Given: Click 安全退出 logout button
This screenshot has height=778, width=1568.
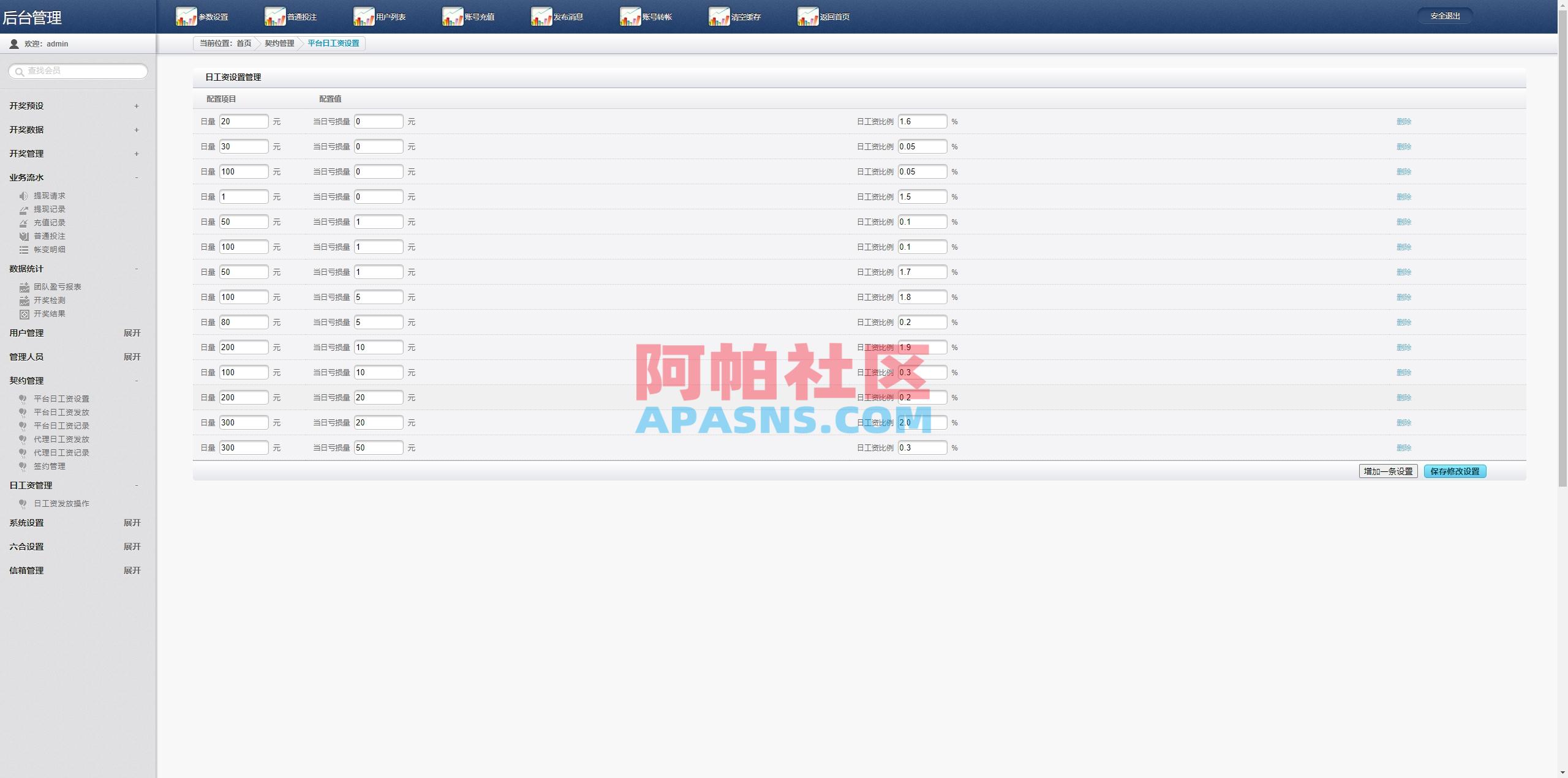Looking at the screenshot, I should pos(1445,16).
